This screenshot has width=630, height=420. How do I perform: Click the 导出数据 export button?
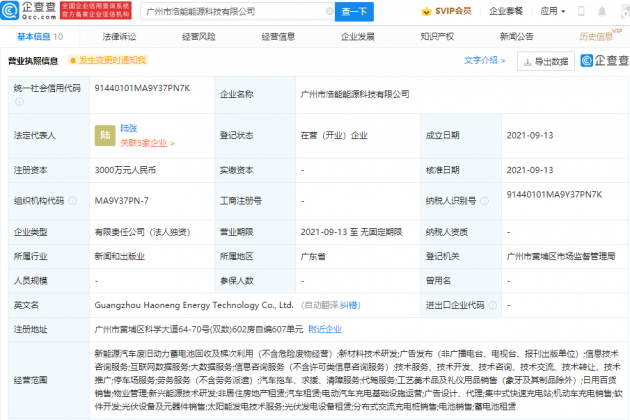[546, 61]
